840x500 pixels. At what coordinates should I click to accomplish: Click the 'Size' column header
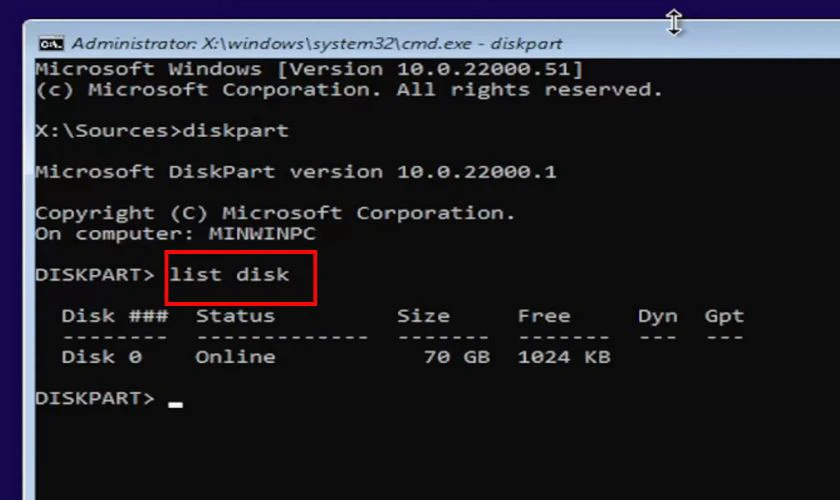point(423,316)
